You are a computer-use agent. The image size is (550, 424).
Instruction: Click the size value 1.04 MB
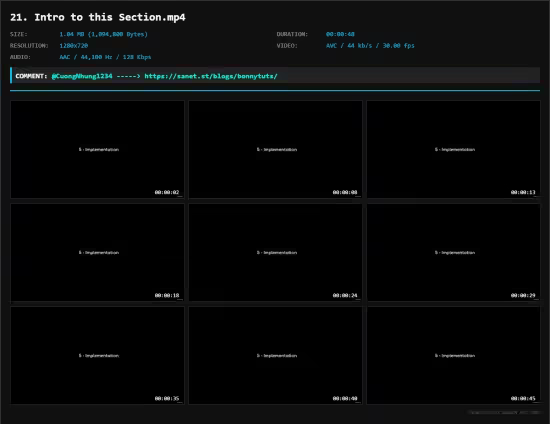click(x=103, y=34)
